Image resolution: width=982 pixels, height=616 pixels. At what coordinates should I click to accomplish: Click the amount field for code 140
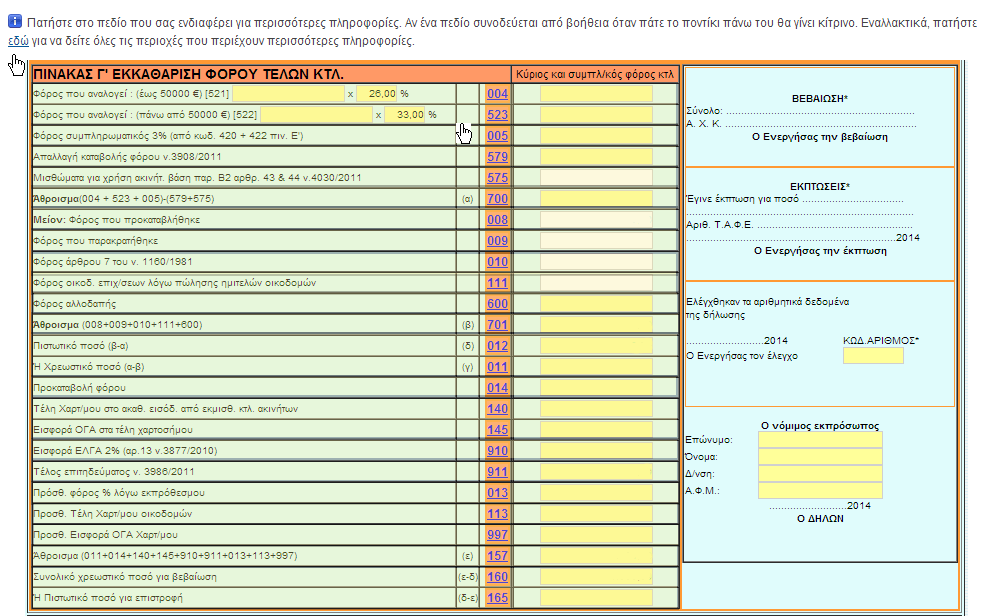coord(596,409)
